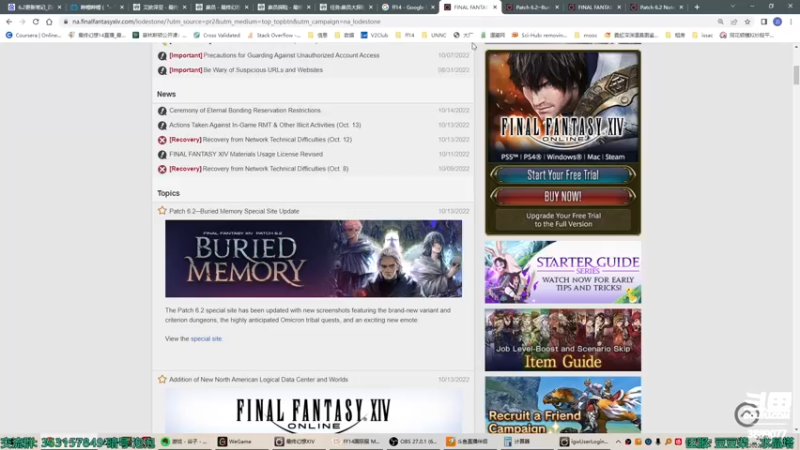Viewport: 800px width, 450px height.
Task: Click the Topics section heading
Action: pyautogui.click(x=168, y=193)
